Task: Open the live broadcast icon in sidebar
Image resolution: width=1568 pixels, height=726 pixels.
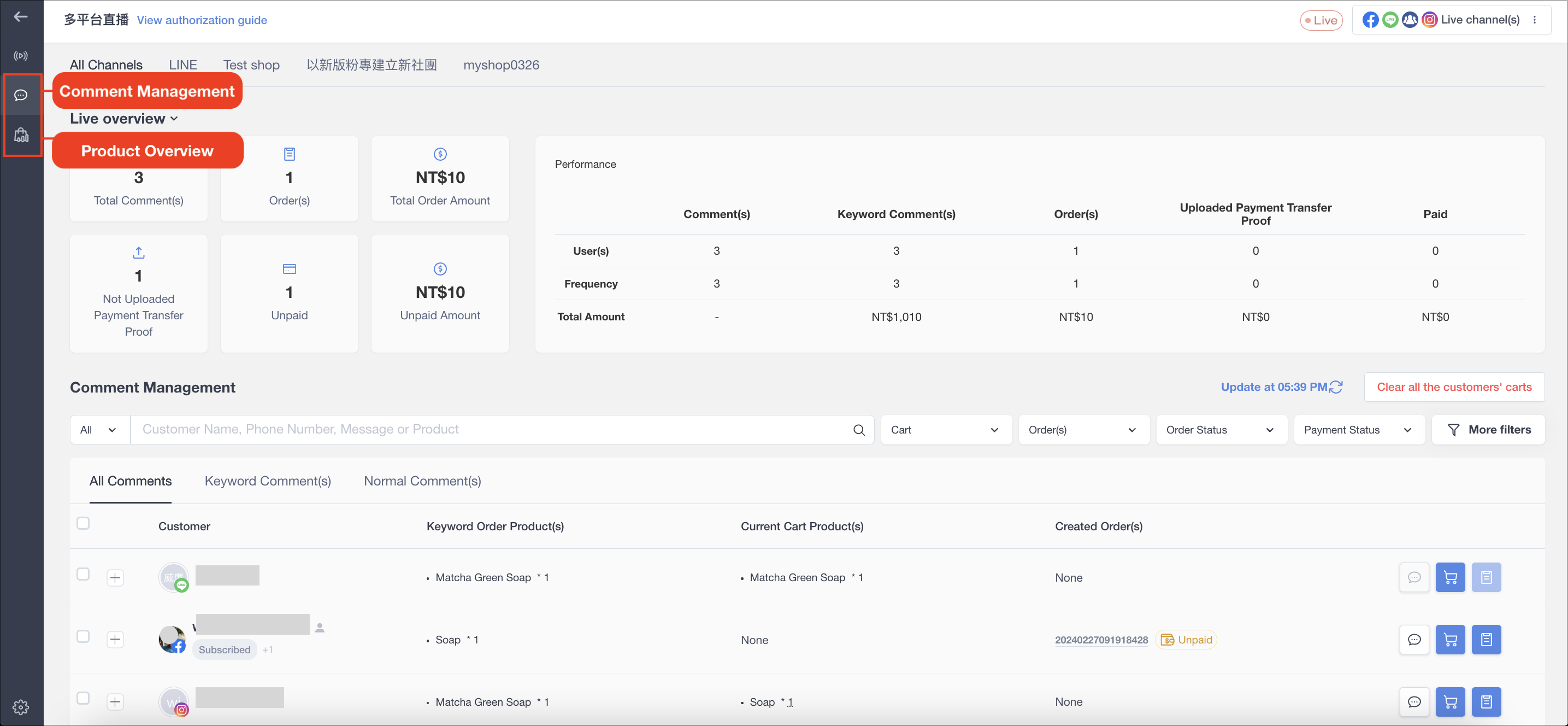Action: [x=21, y=56]
